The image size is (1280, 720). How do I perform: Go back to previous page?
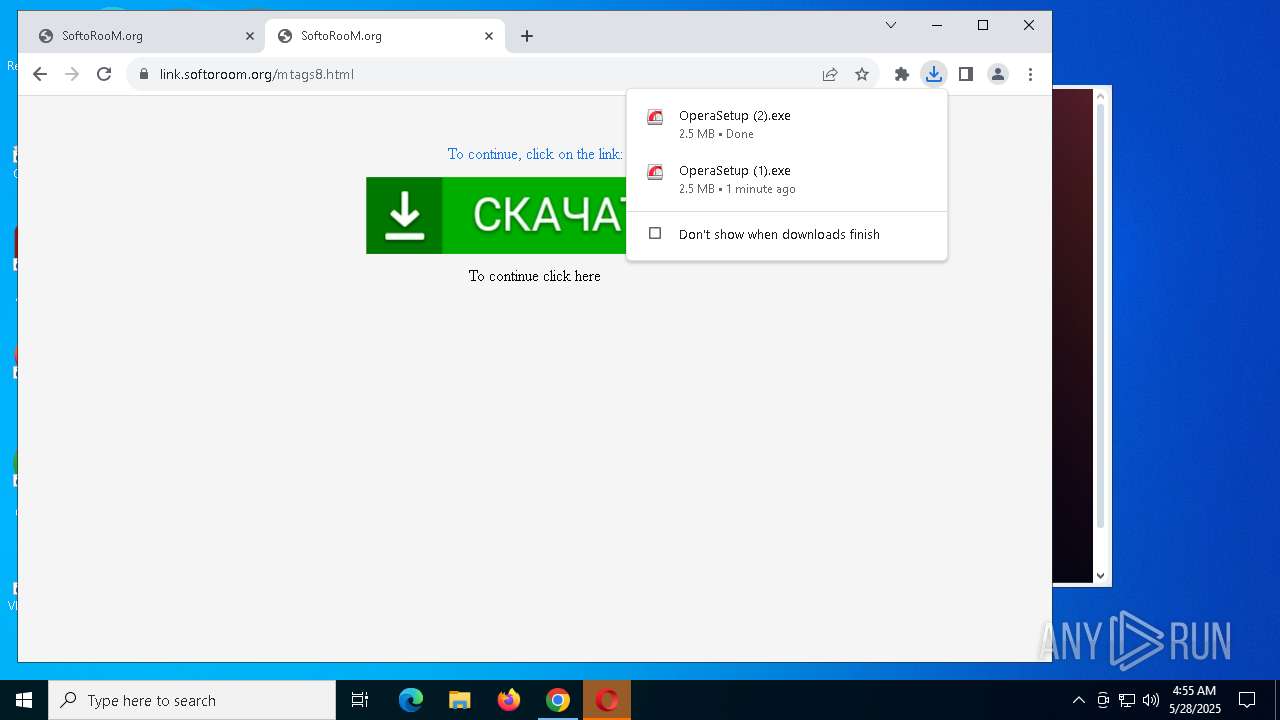pyautogui.click(x=40, y=74)
